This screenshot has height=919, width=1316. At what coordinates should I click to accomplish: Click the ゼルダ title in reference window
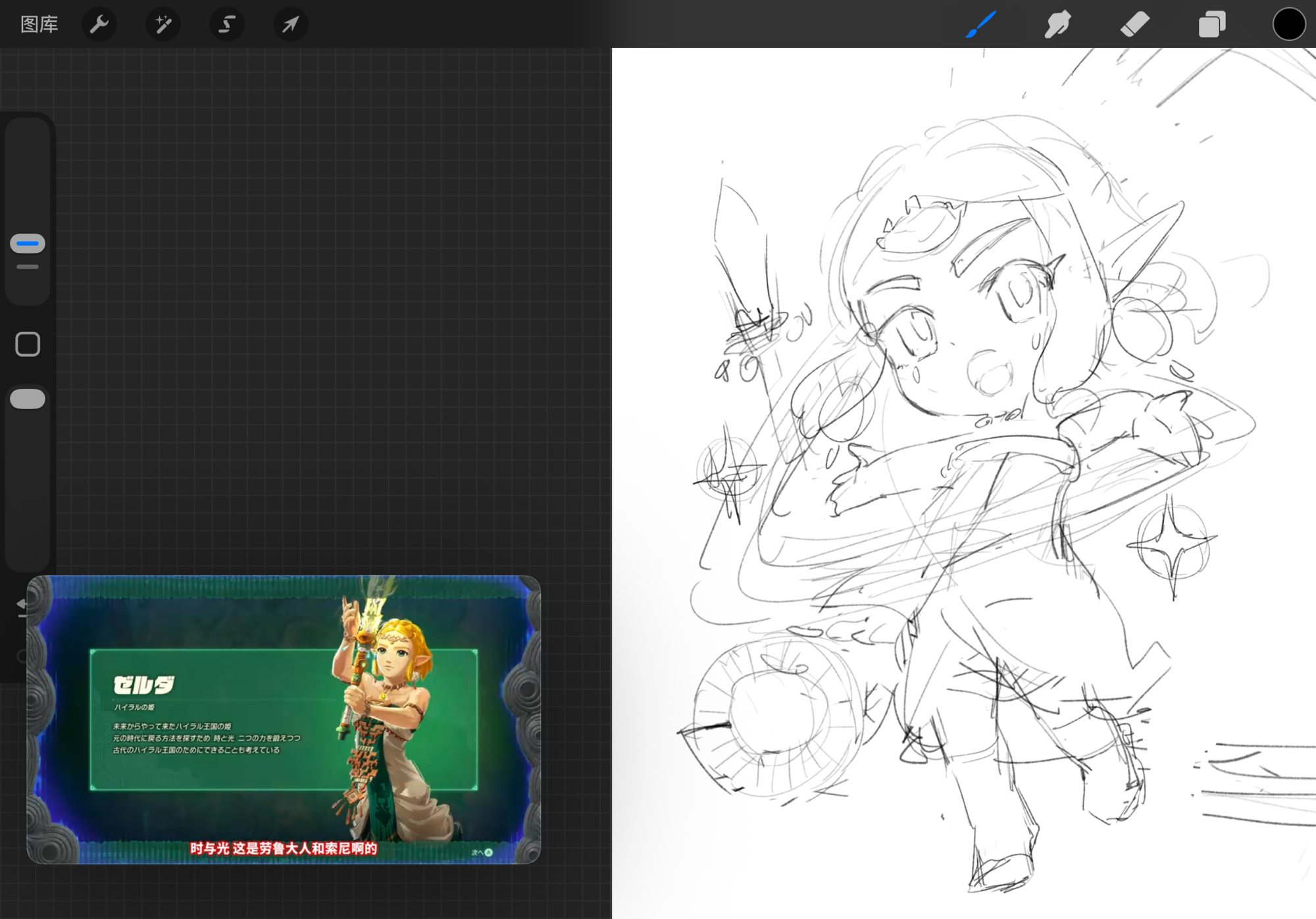143,685
